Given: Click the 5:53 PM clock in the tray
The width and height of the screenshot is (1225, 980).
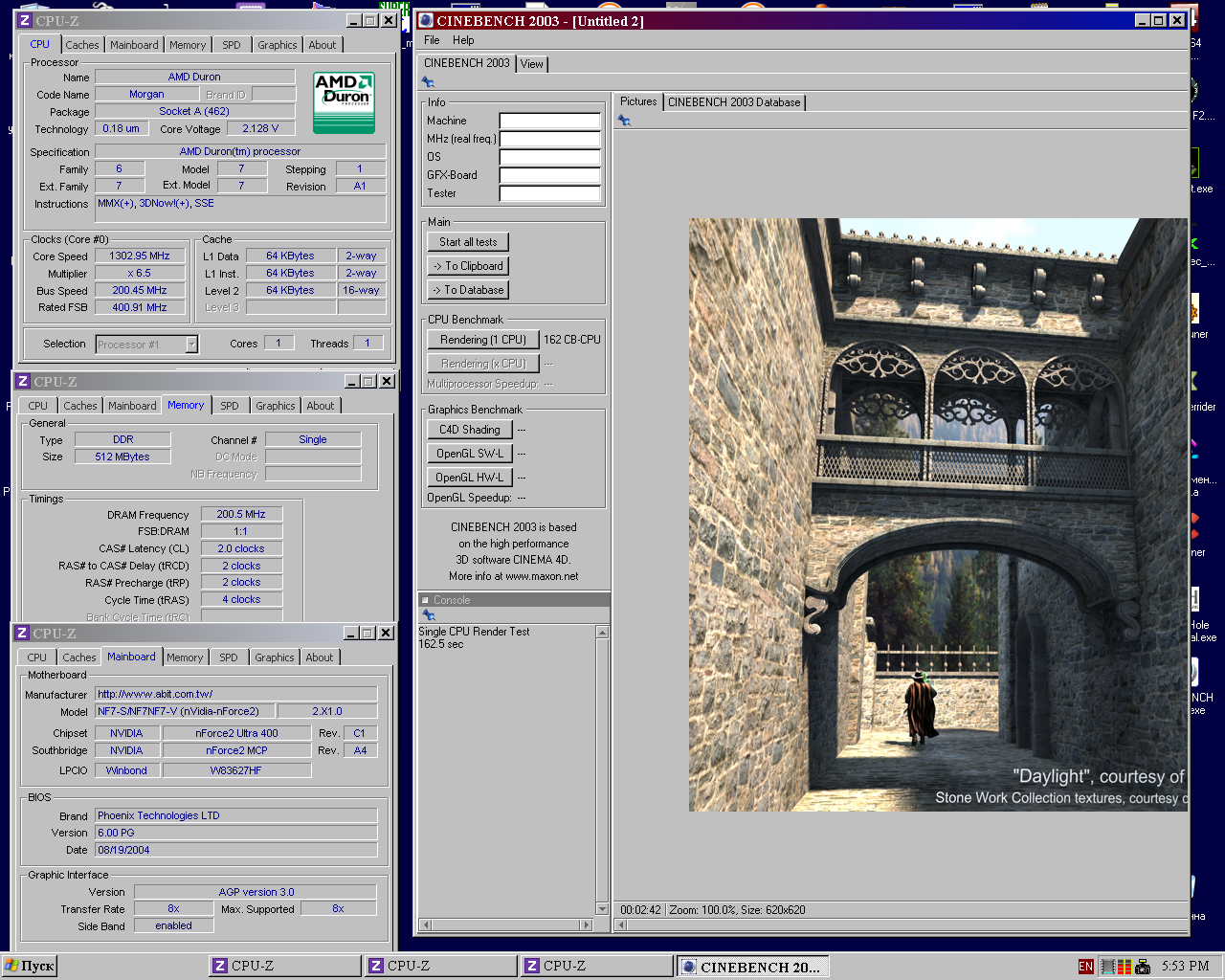Looking at the screenshot, I should [x=1185, y=967].
